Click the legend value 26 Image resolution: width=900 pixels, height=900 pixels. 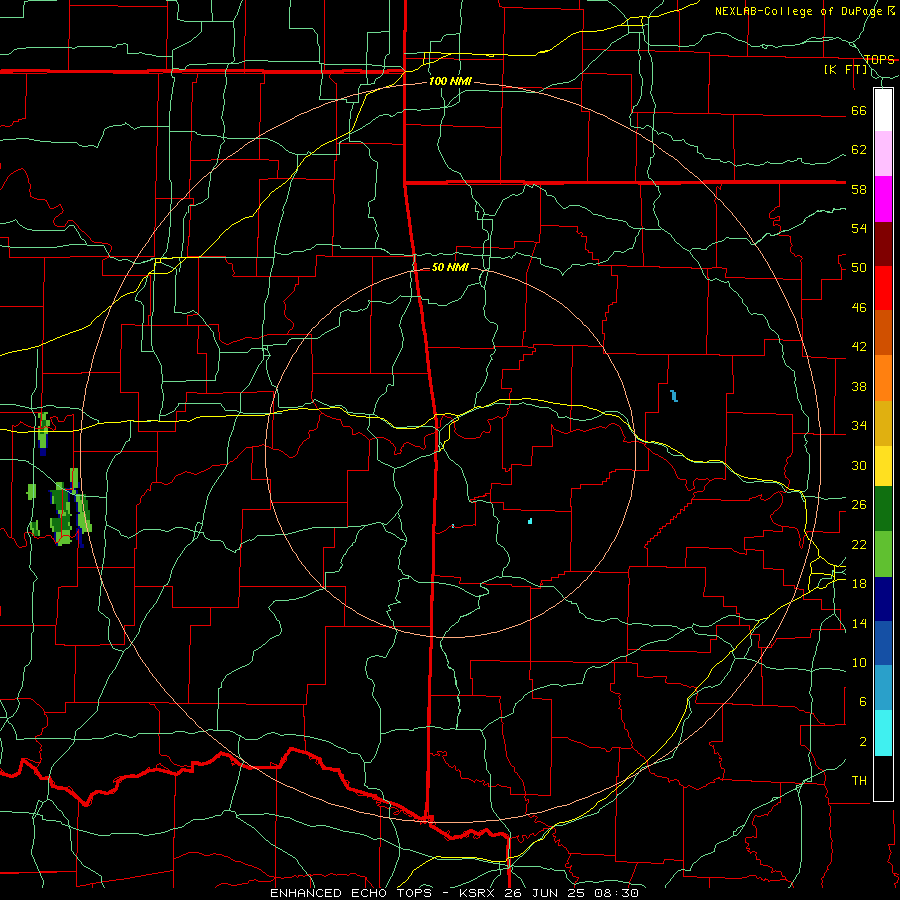click(x=859, y=505)
